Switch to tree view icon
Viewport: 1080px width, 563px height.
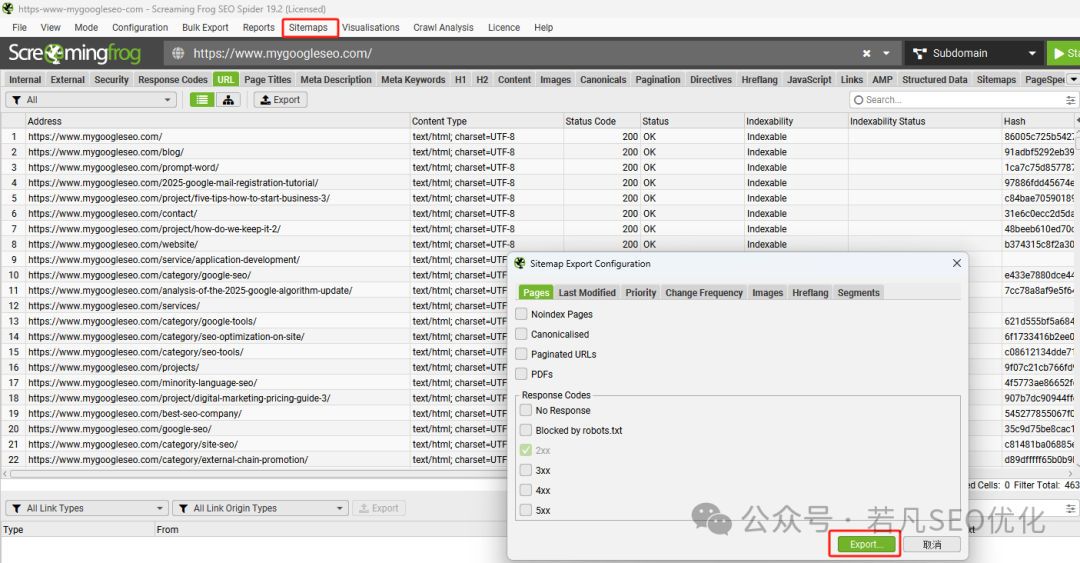coord(228,100)
